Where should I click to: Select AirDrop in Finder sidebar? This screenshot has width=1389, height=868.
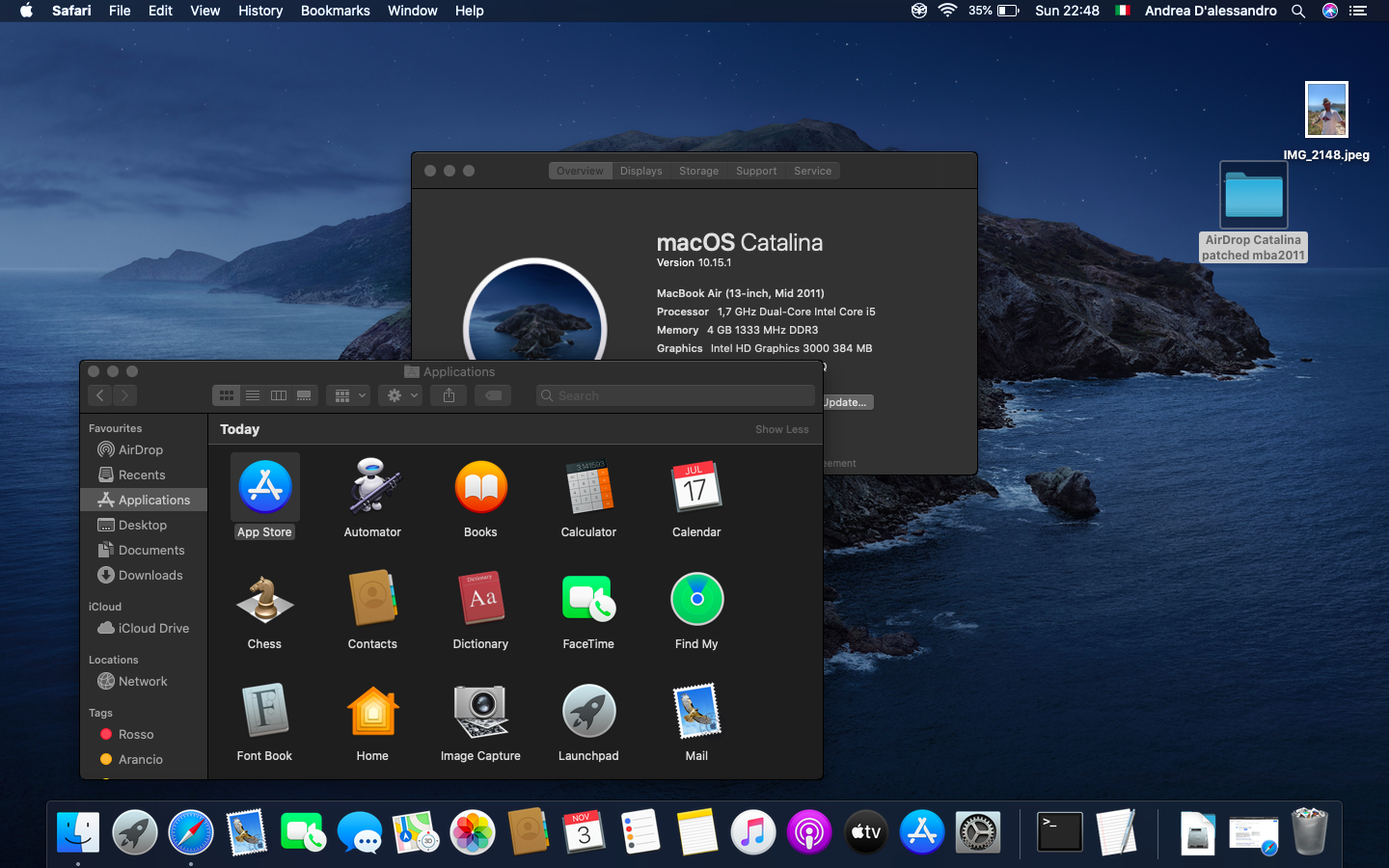pyautogui.click(x=143, y=449)
